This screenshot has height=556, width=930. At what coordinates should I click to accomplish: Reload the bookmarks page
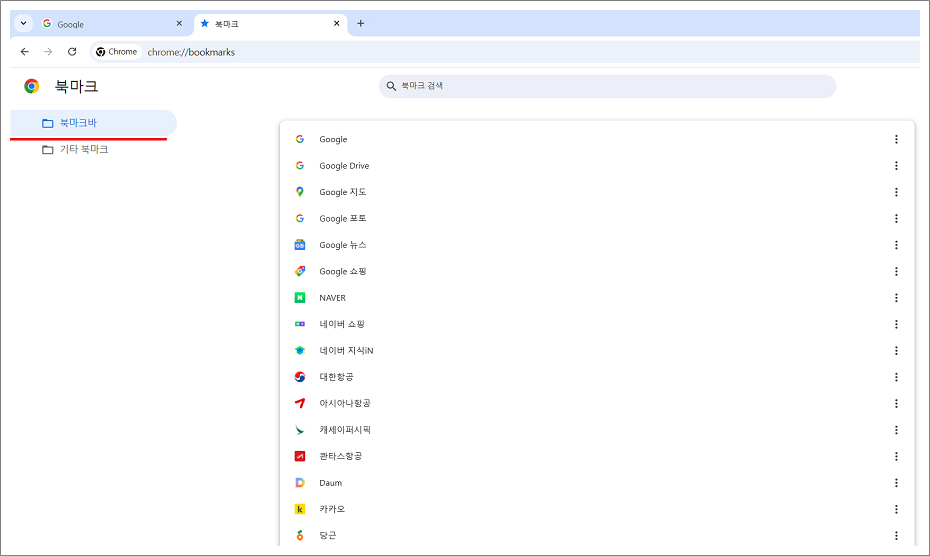[x=72, y=52]
